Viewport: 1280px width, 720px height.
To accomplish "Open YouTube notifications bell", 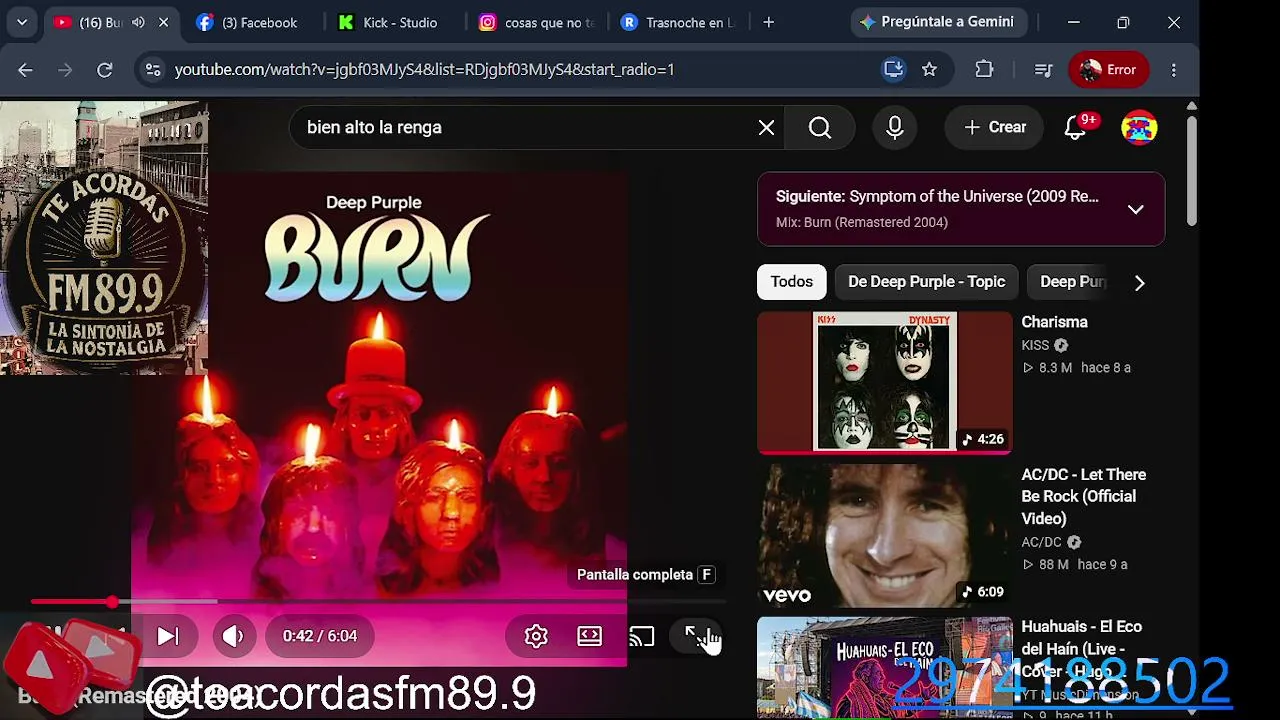I will point(1076,128).
